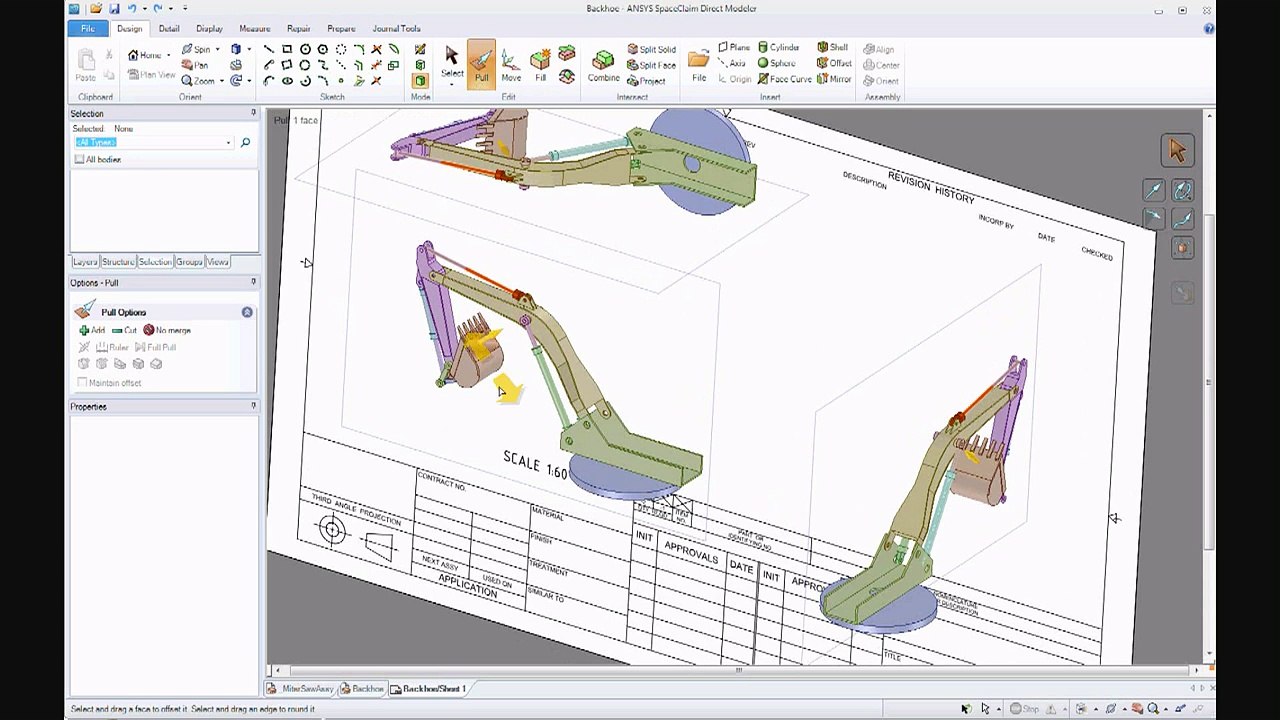Open the Zoom dropdown arrow
1280x720 pixels.
(x=221, y=81)
